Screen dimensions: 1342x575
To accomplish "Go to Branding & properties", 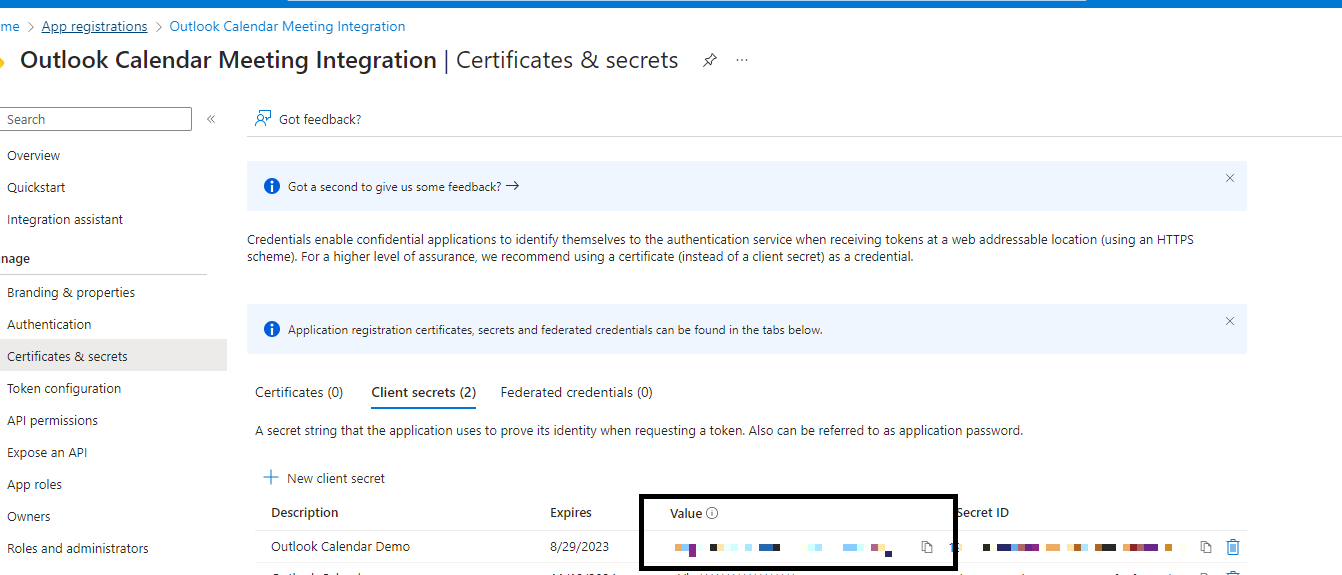I will click(71, 292).
